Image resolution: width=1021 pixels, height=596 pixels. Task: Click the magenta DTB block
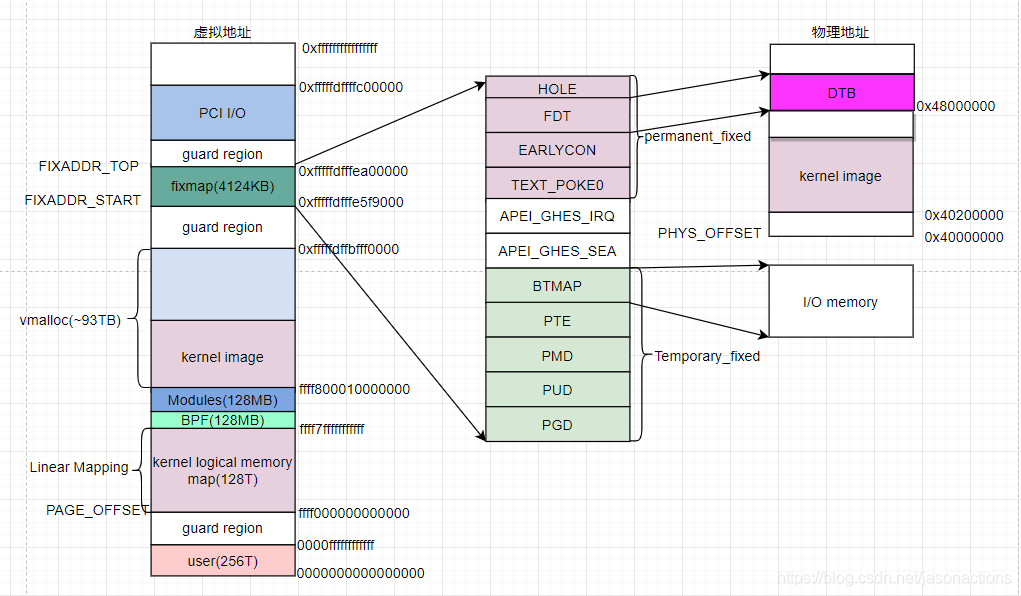(842, 92)
